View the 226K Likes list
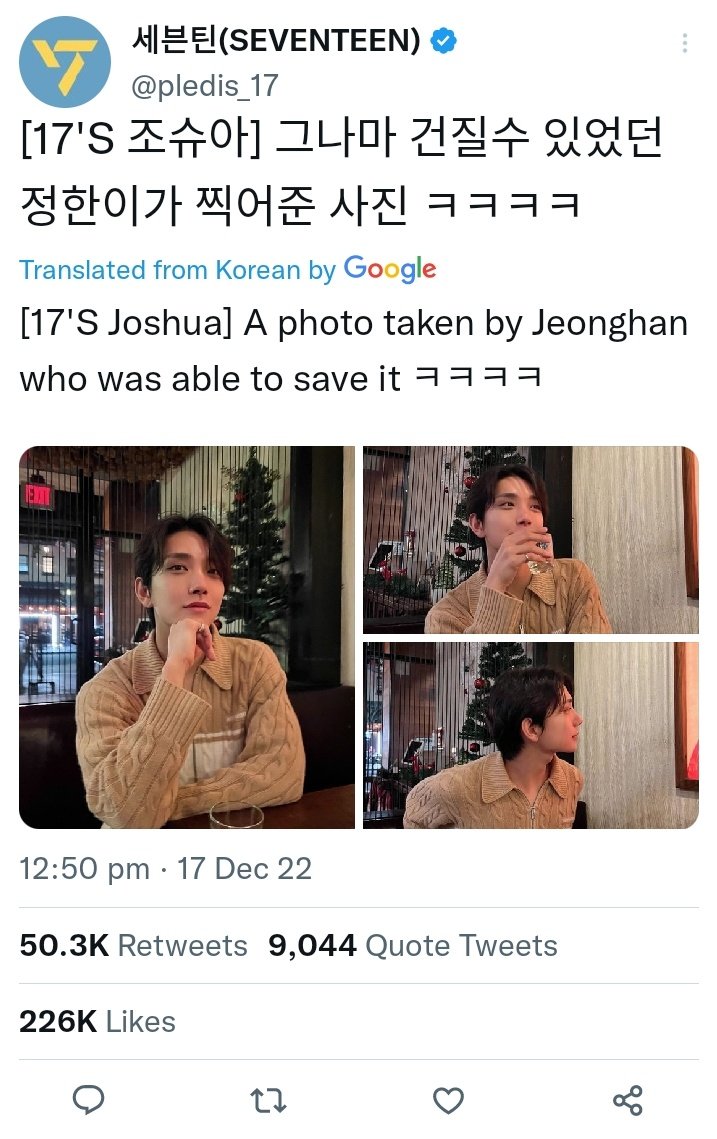The height and width of the screenshot is (1139, 717). pos(97,1021)
